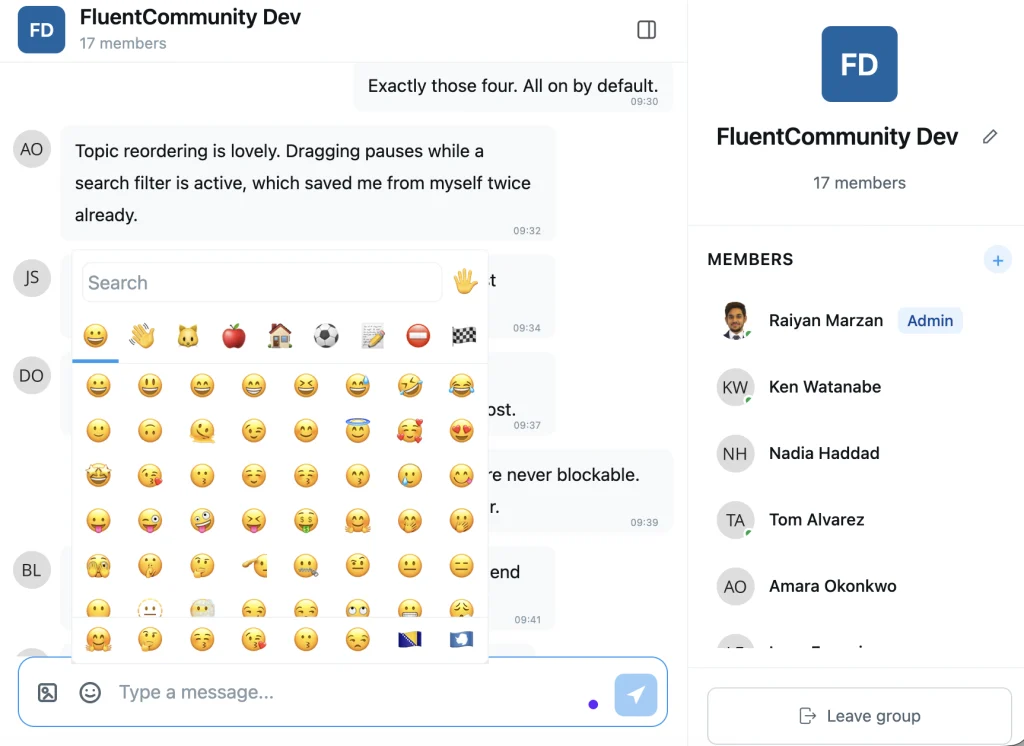The height and width of the screenshot is (746, 1024).
Task: Switch to the food apple emoji category
Action: click(x=234, y=336)
